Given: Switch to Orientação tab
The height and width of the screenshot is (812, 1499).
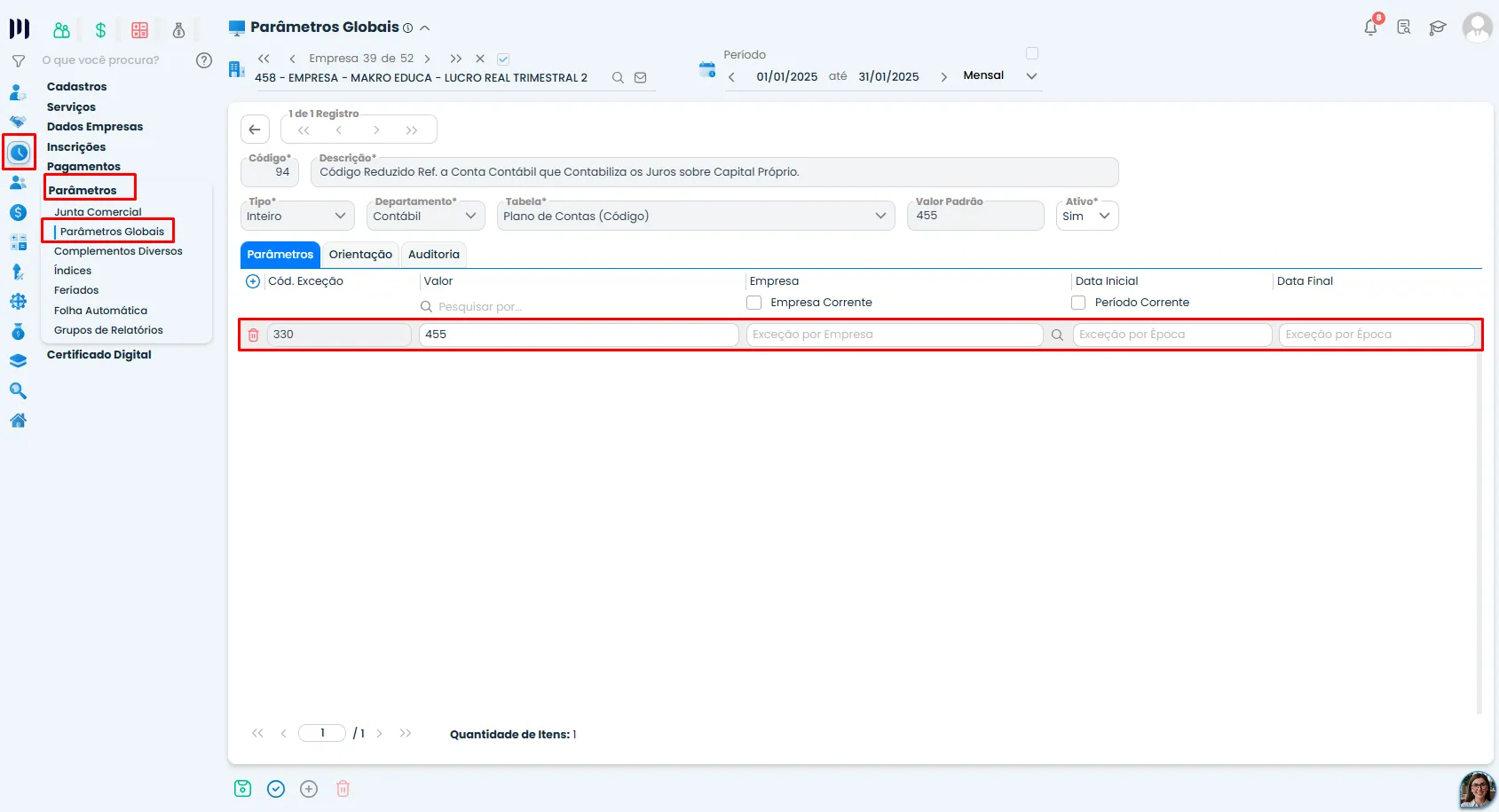Looking at the screenshot, I should click(360, 255).
